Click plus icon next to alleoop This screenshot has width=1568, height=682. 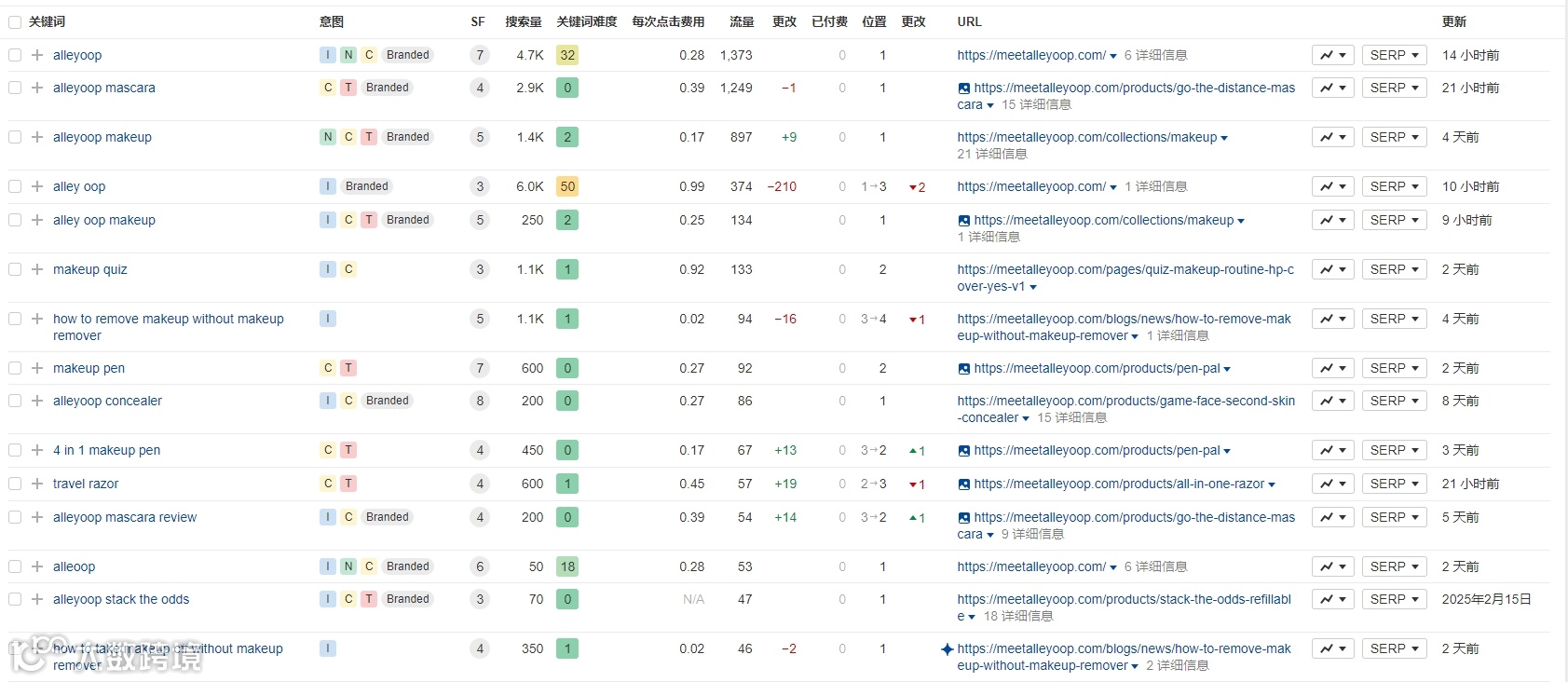37,566
